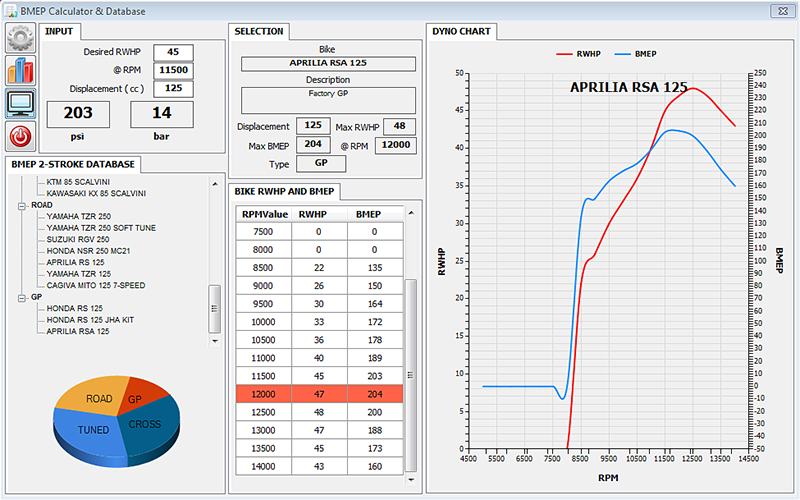Click the Max RWHP field showing 48

[x=399, y=126]
